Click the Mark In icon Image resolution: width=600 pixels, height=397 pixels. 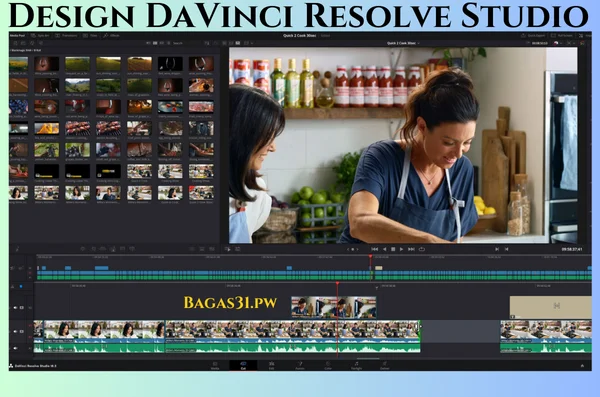pyautogui.click(x=497, y=249)
